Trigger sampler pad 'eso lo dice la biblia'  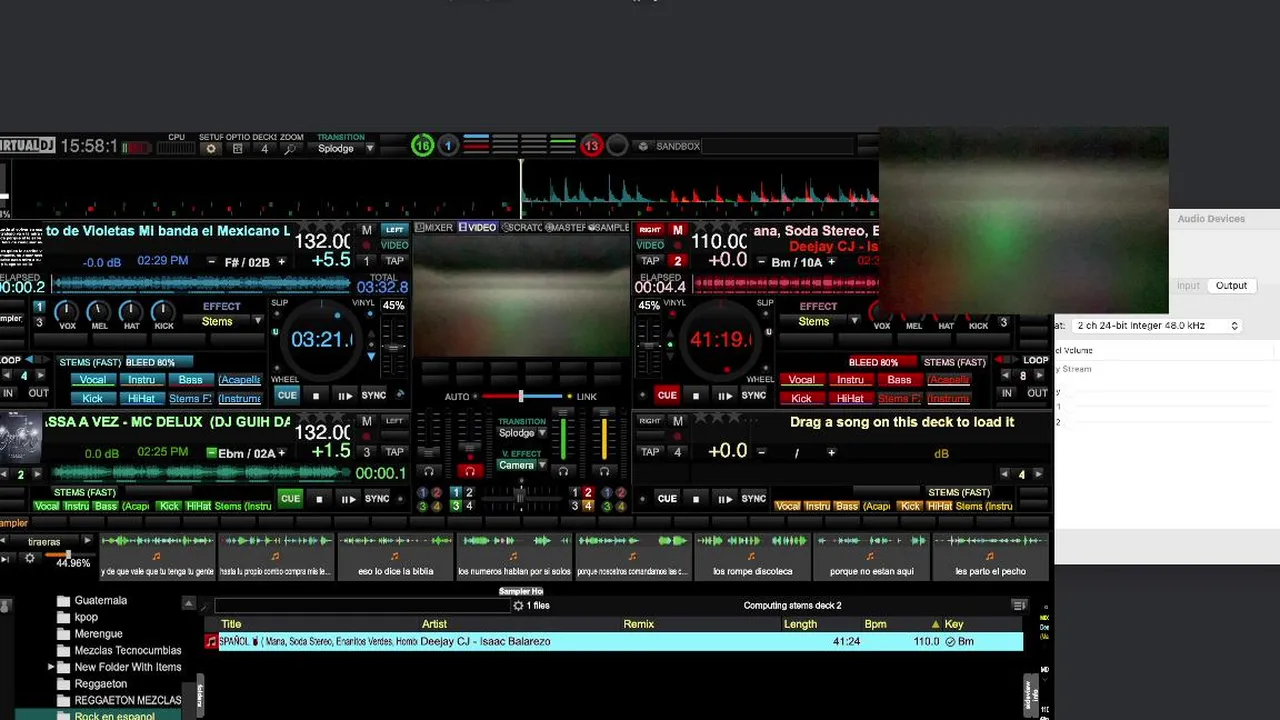[x=395, y=556]
